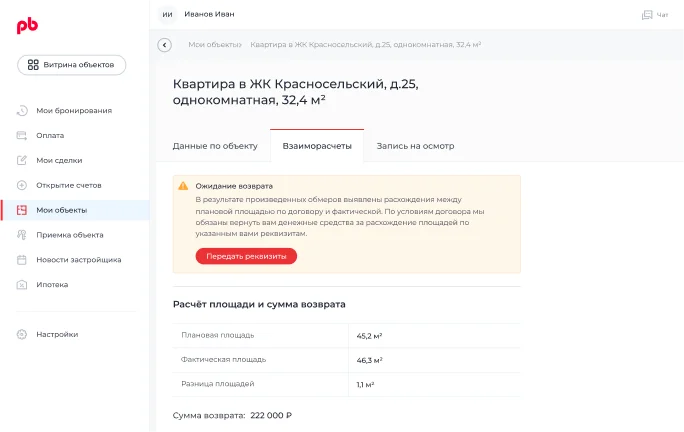Viewport: 684px width, 432px height.
Task: Go back using the round arrow button
Action: [x=165, y=45]
